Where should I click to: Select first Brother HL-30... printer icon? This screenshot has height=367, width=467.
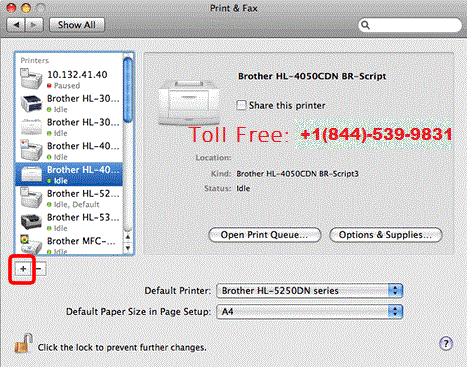pos(31,103)
